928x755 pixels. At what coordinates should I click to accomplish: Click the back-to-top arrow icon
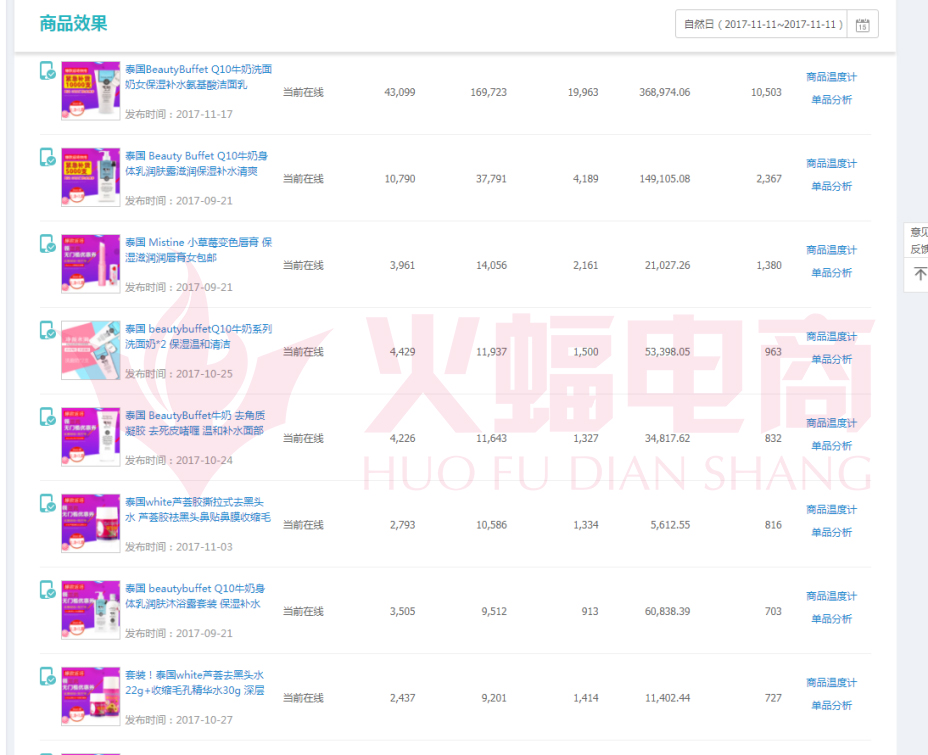[x=920, y=274]
